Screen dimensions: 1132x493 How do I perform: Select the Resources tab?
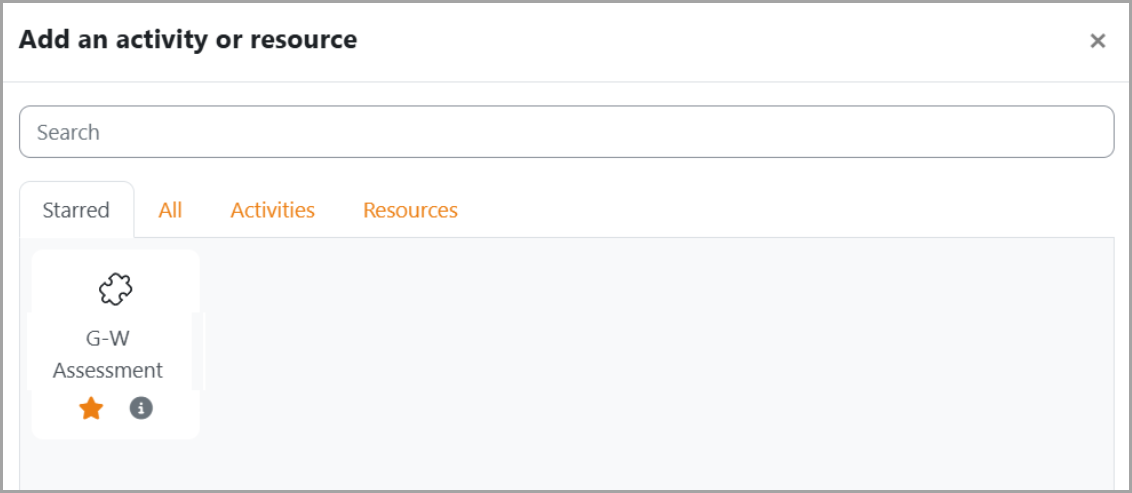[x=410, y=210]
